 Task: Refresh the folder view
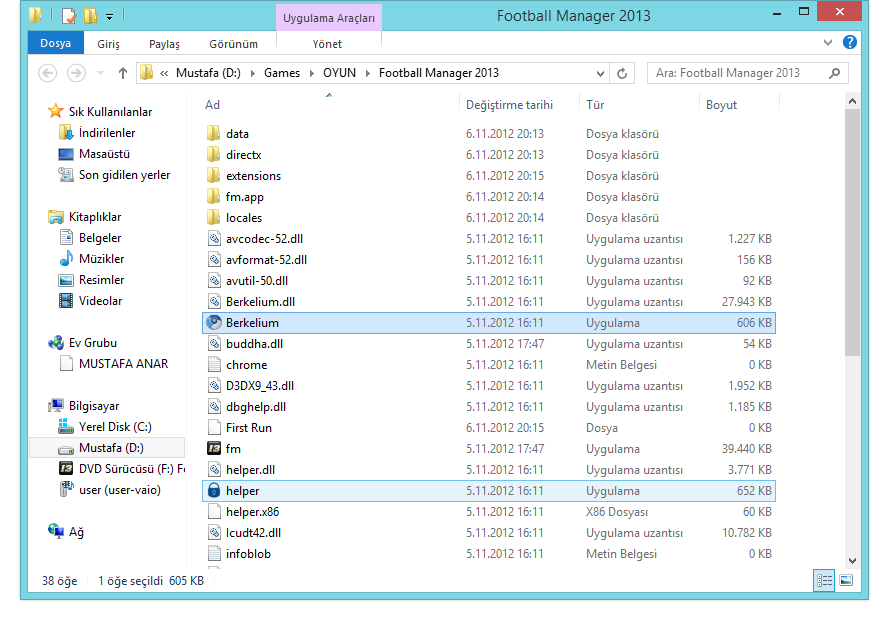(622, 73)
